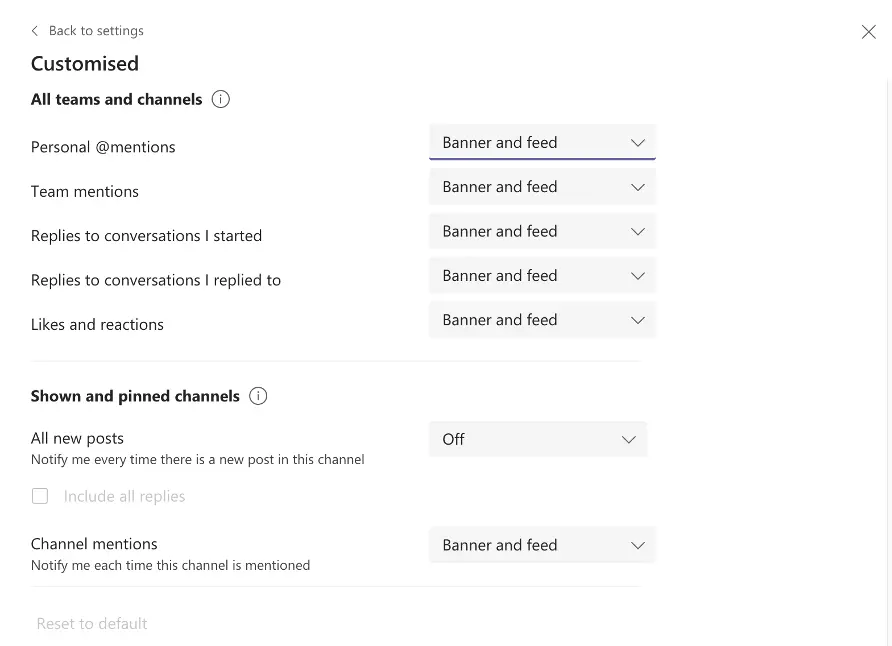
Task: Expand the Channel mentions dropdown
Action: [x=542, y=545]
